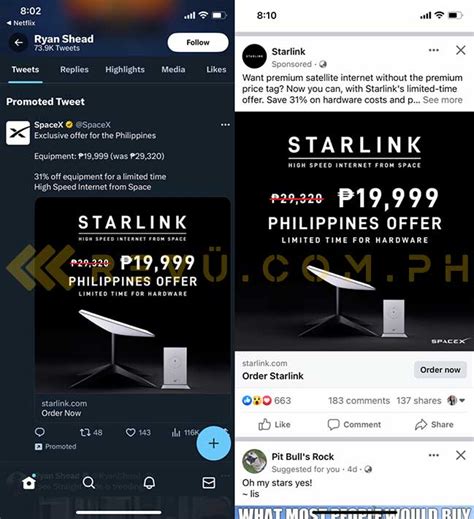This screenshot has width=474, height=519.
Task: Switch to the Replies tab
Action: [x=74, y=69]
